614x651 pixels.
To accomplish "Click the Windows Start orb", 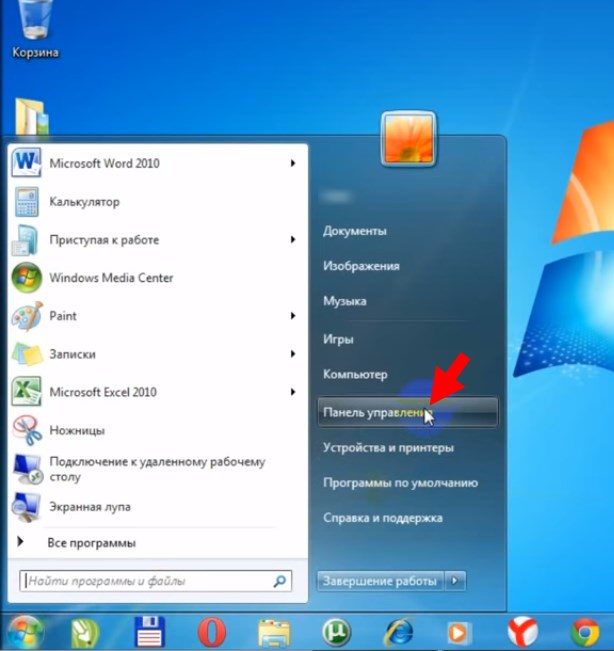I will coord(26,633).
